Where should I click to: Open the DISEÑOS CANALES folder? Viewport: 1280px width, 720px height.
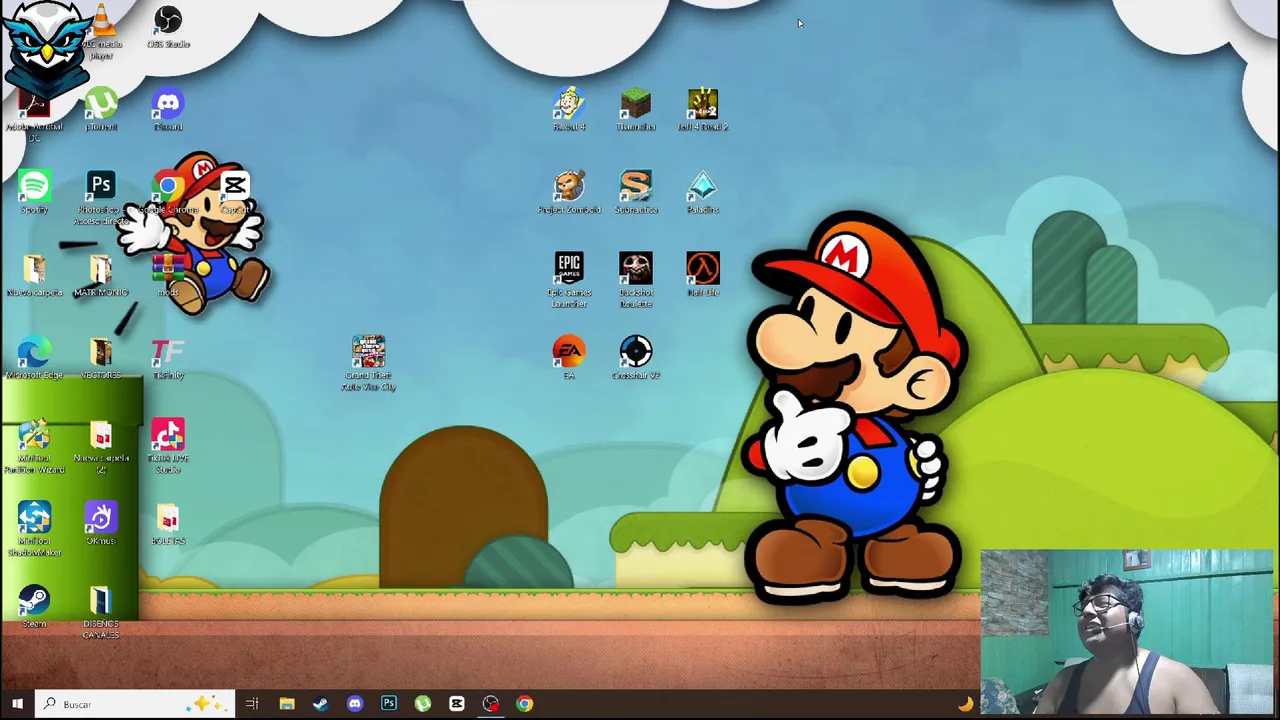101,602
